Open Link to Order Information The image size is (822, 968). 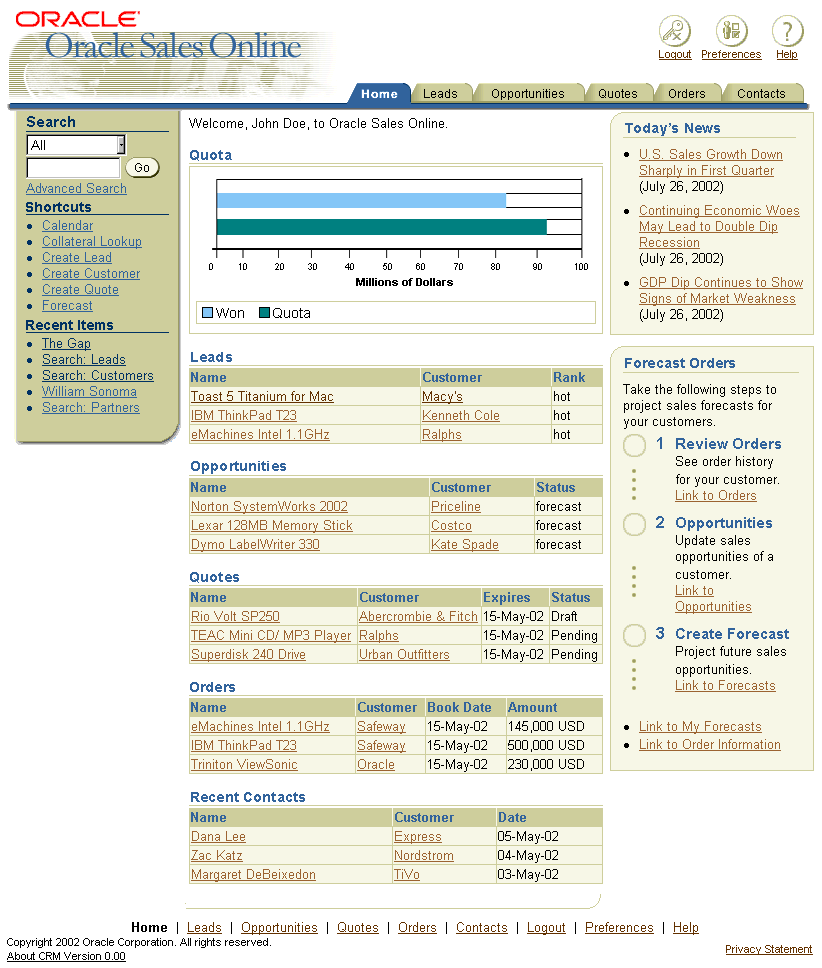click(x=710, y=745)
